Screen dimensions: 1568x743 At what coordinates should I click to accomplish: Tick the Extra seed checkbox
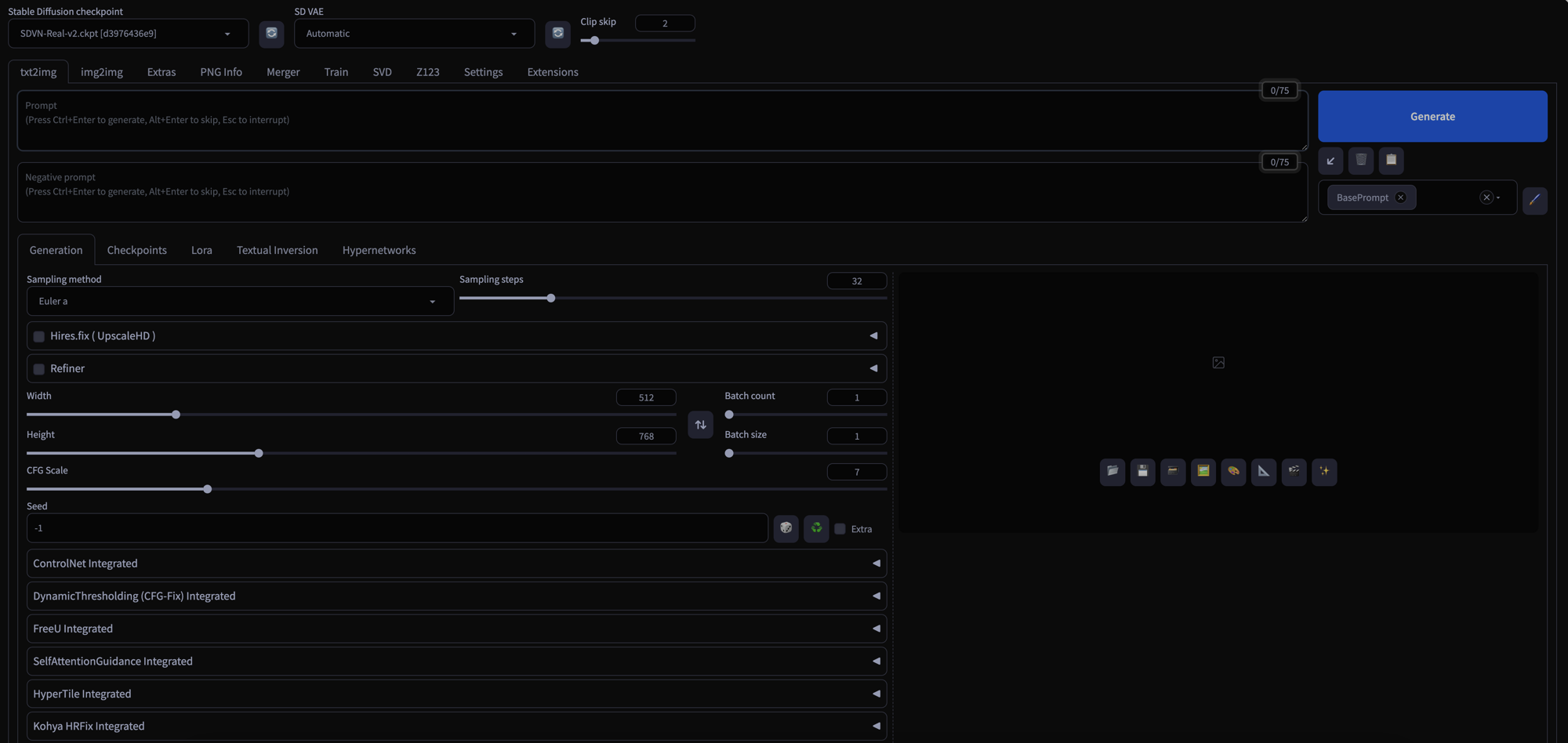click(x=840, y=529)
